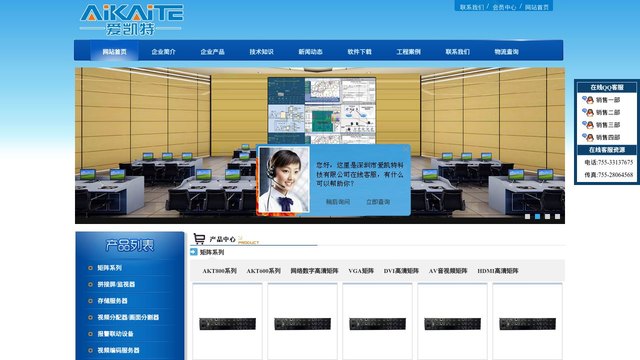Image resolution: width=640 pixels, height=360 pixels.
Task: Select AKT800系列 product tab
Action: point(220,271)
